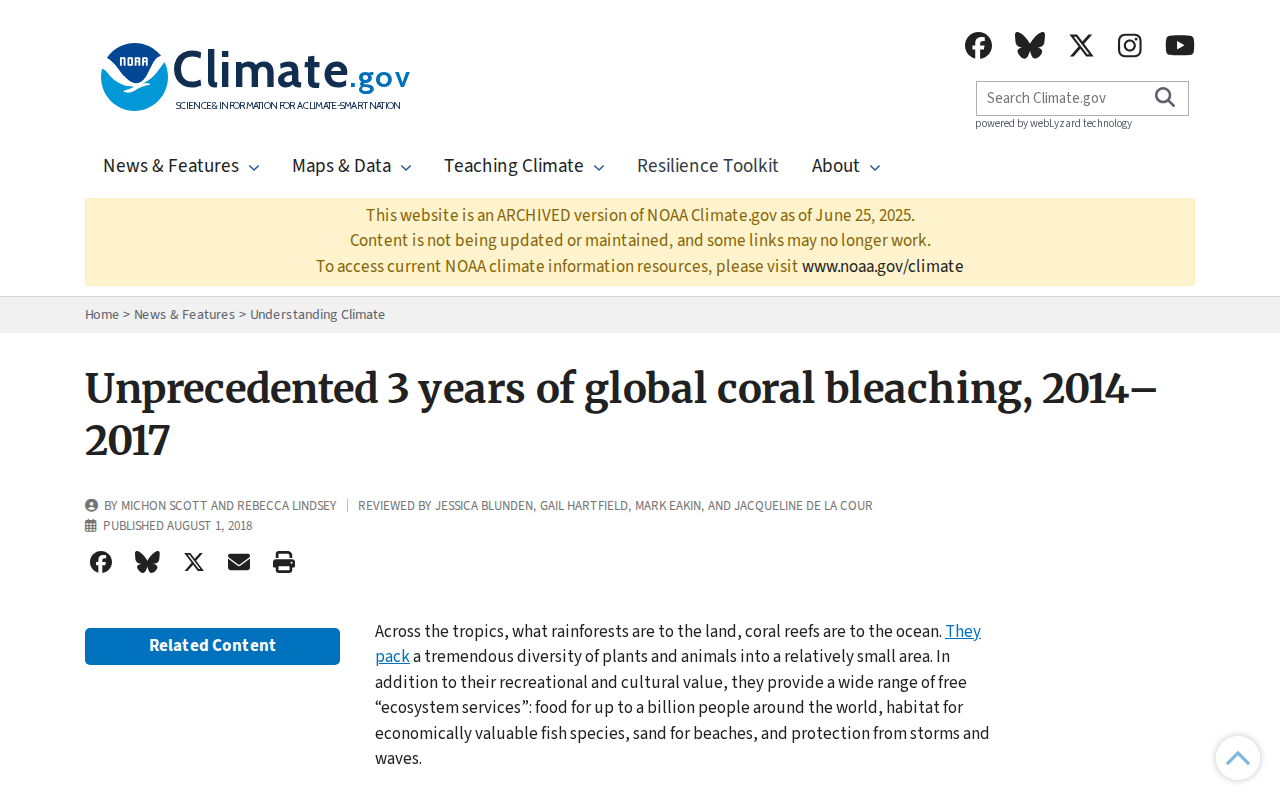Screen dimensions: 1280x800
Task: Open the Instagram icon in the header
Action: coord(1130,45)
